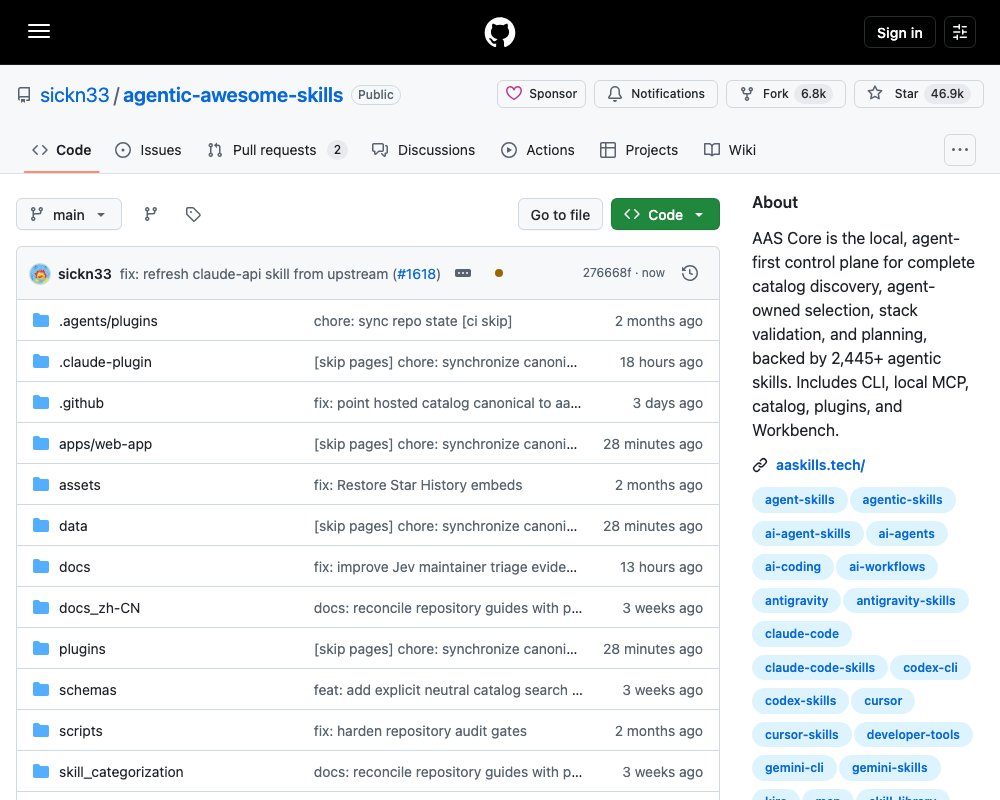Open appearance settings icon beside Sign in
The height and width of the screenshot is (800, 1000).
click(960, 32)
